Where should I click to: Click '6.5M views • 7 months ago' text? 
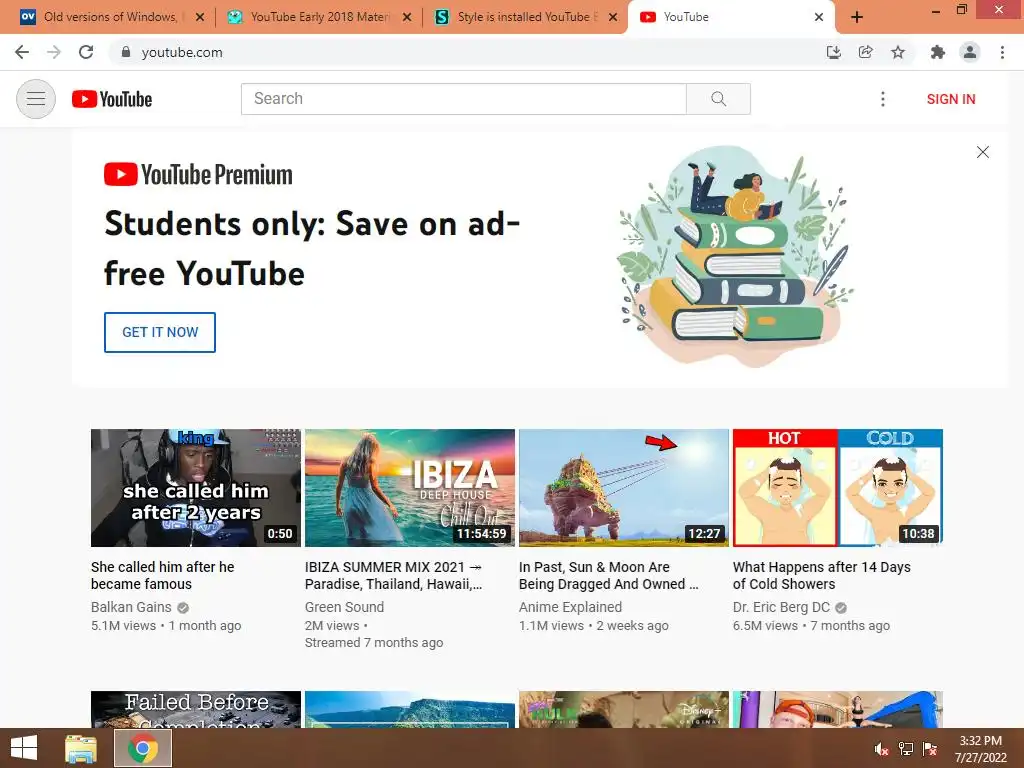coord(811,626)
